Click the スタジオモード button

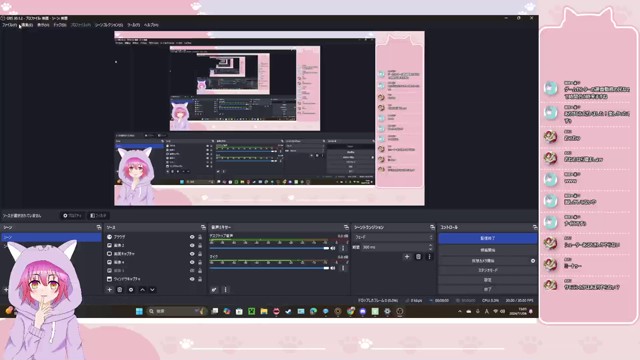488,270
